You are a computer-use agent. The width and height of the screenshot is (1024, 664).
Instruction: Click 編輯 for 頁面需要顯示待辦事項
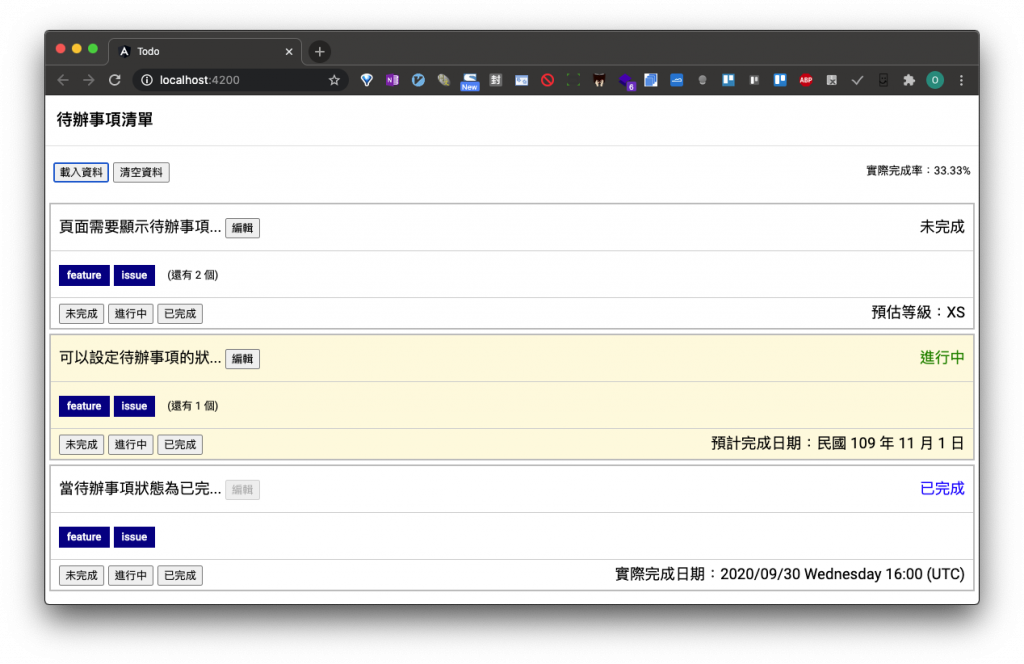point(242,228)
